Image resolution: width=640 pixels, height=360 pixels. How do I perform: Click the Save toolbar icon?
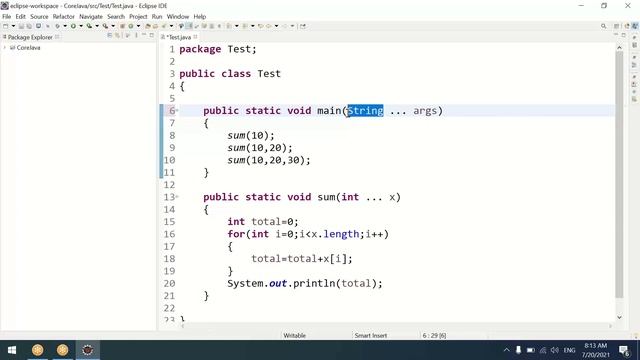(x=21, y=26)
